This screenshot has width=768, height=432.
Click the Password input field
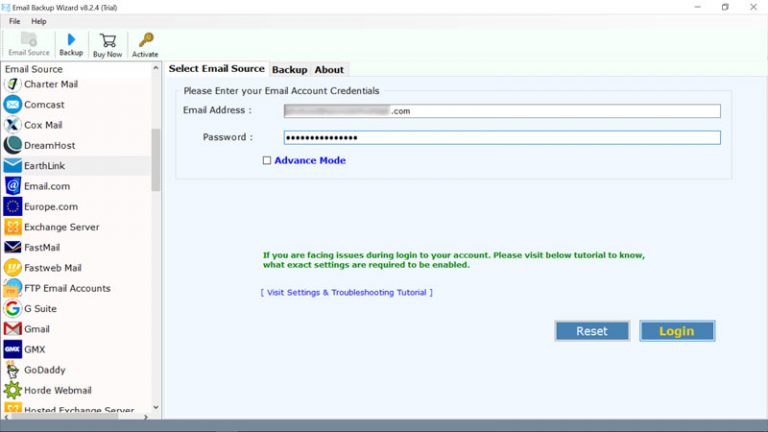502,138
